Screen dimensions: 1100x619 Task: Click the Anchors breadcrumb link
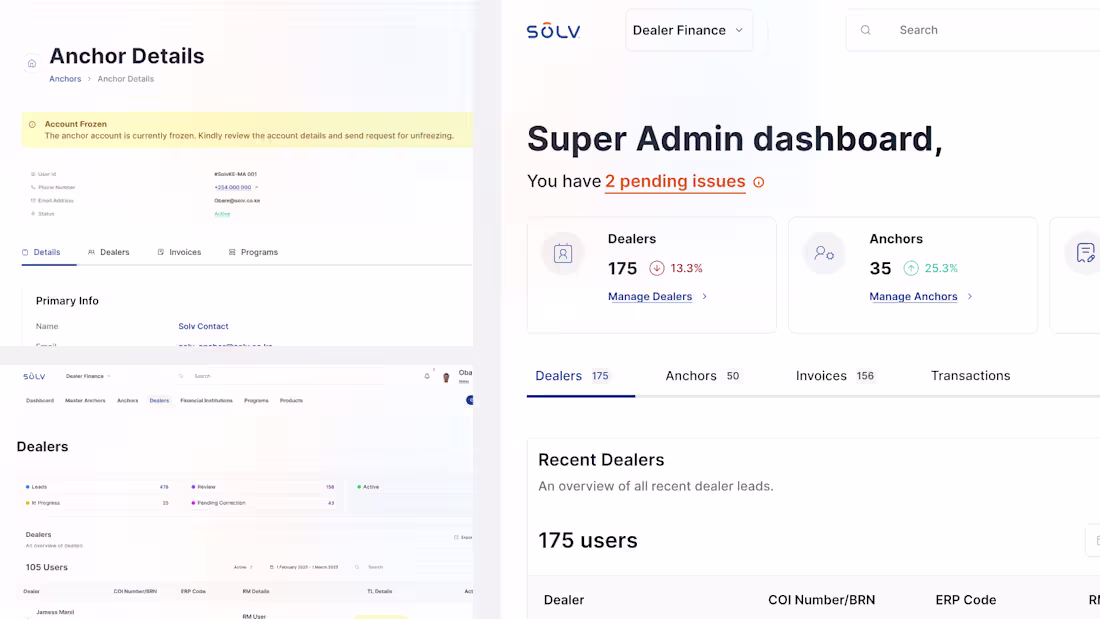(65, 79)
